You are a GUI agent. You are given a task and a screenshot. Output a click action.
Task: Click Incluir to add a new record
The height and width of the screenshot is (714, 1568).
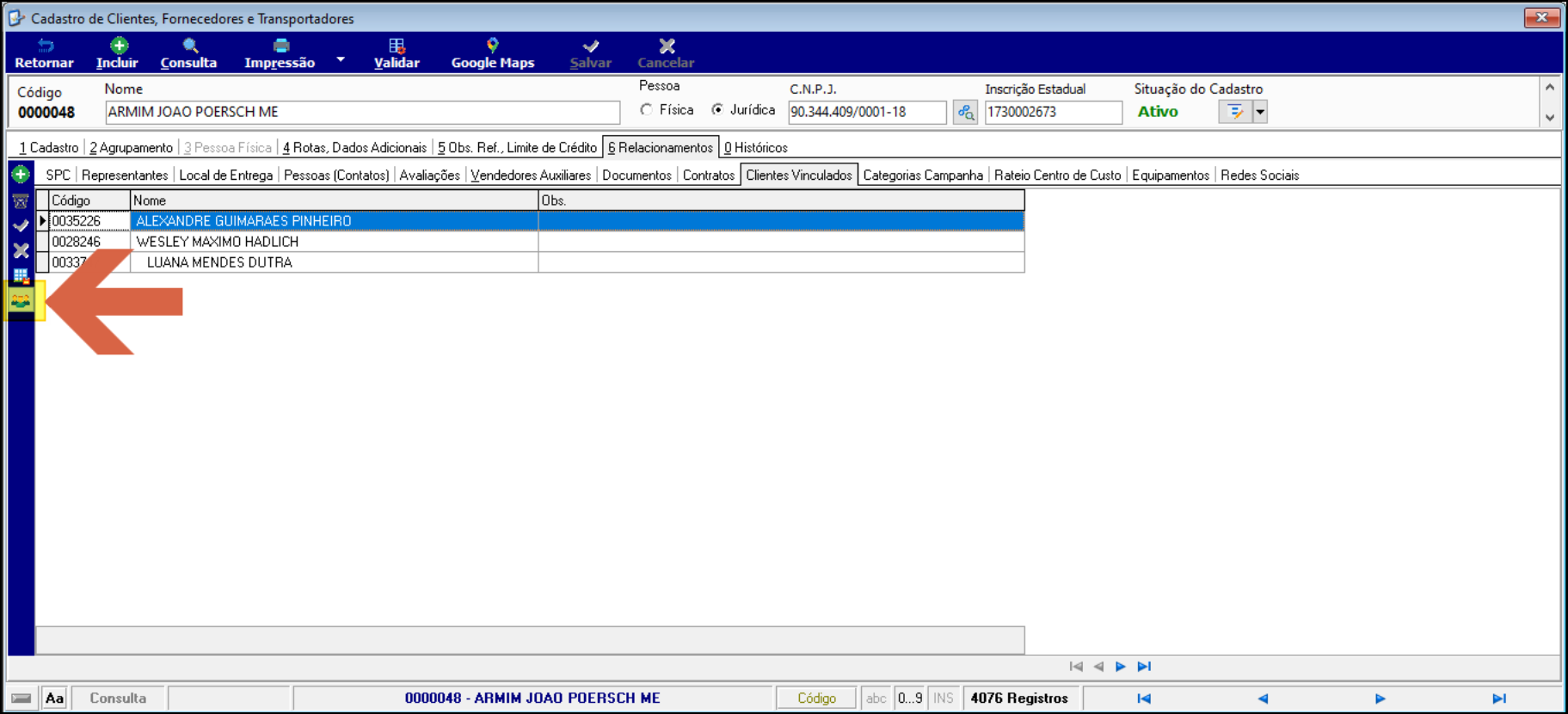117,53
